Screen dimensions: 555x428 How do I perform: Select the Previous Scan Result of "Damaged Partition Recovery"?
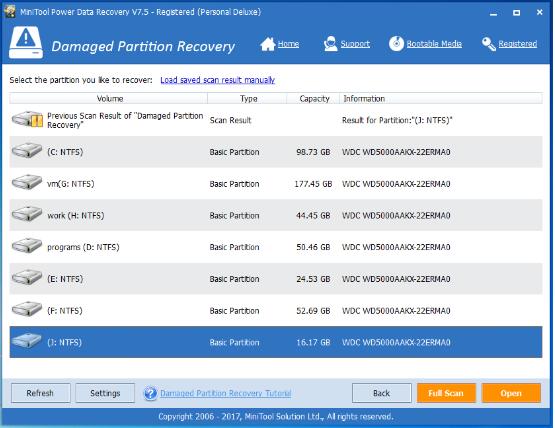click(276, 120)
